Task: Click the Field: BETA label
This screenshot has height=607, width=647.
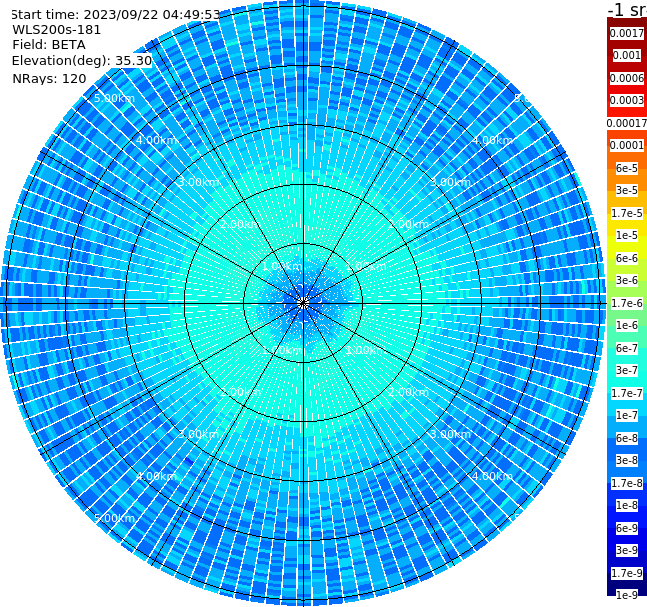Action: [x=49, y=45]
